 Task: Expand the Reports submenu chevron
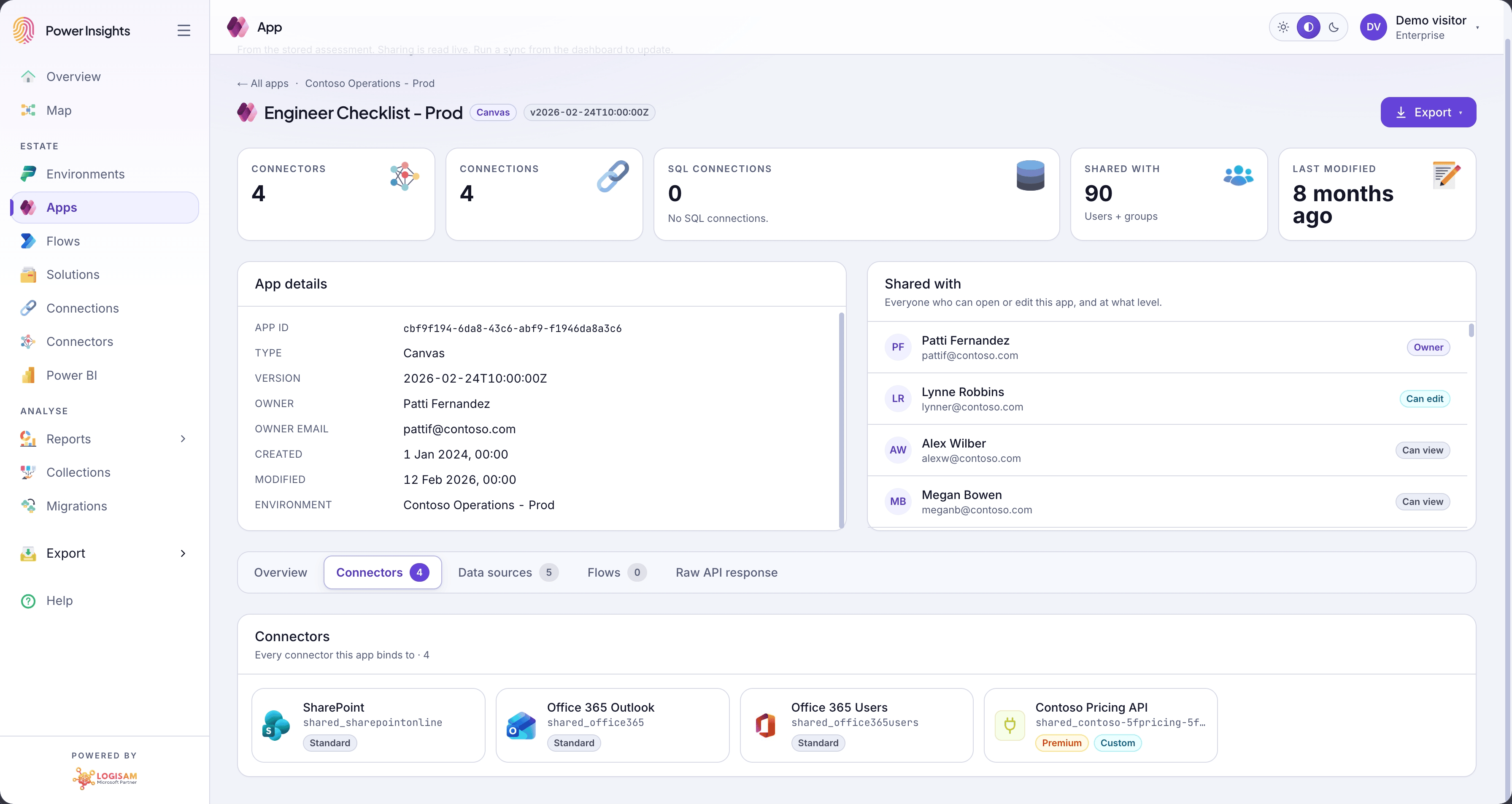[x=183, y=439]
